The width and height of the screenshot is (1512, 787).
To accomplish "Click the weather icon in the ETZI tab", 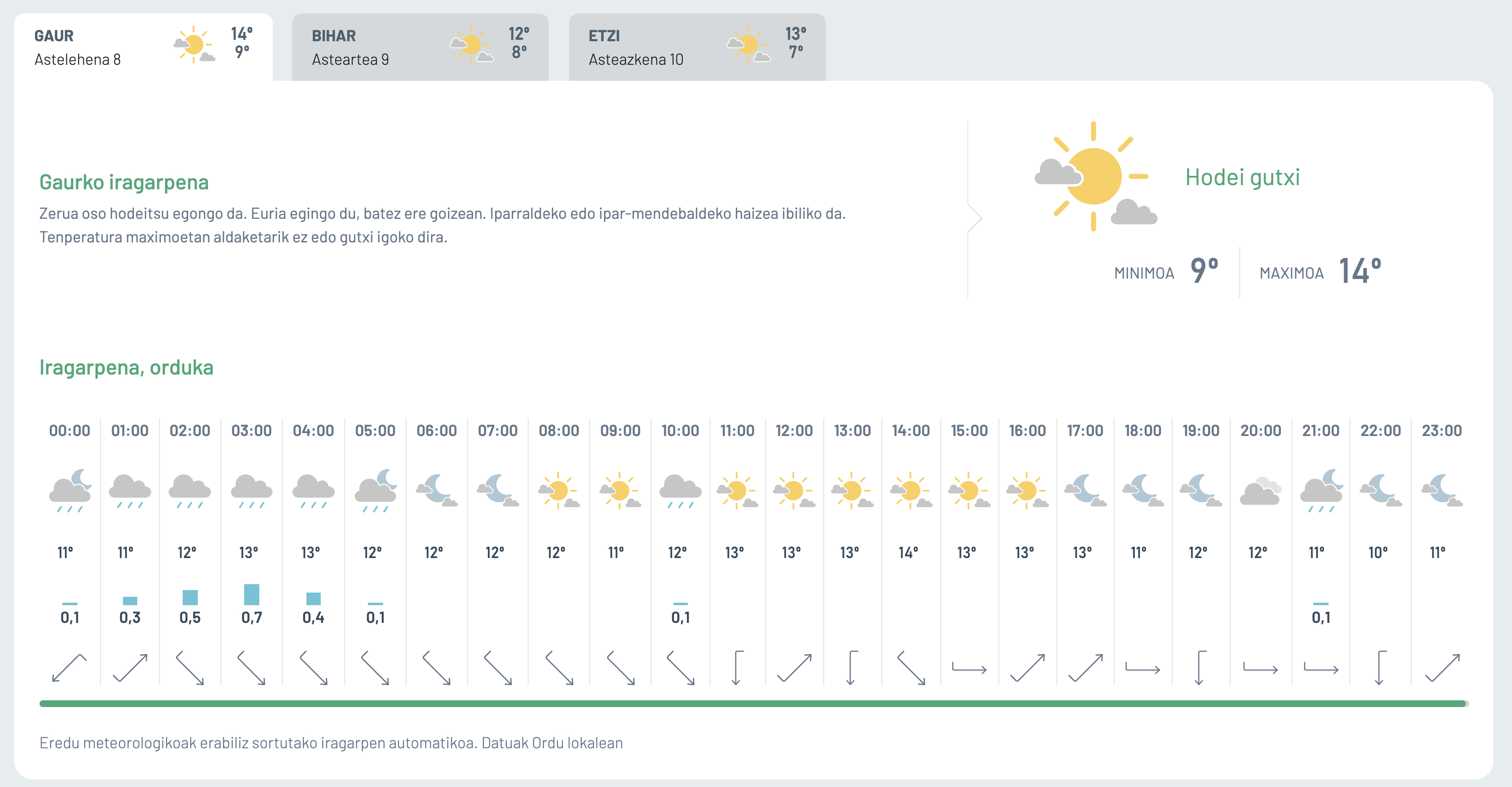I will tap(748, 45).
